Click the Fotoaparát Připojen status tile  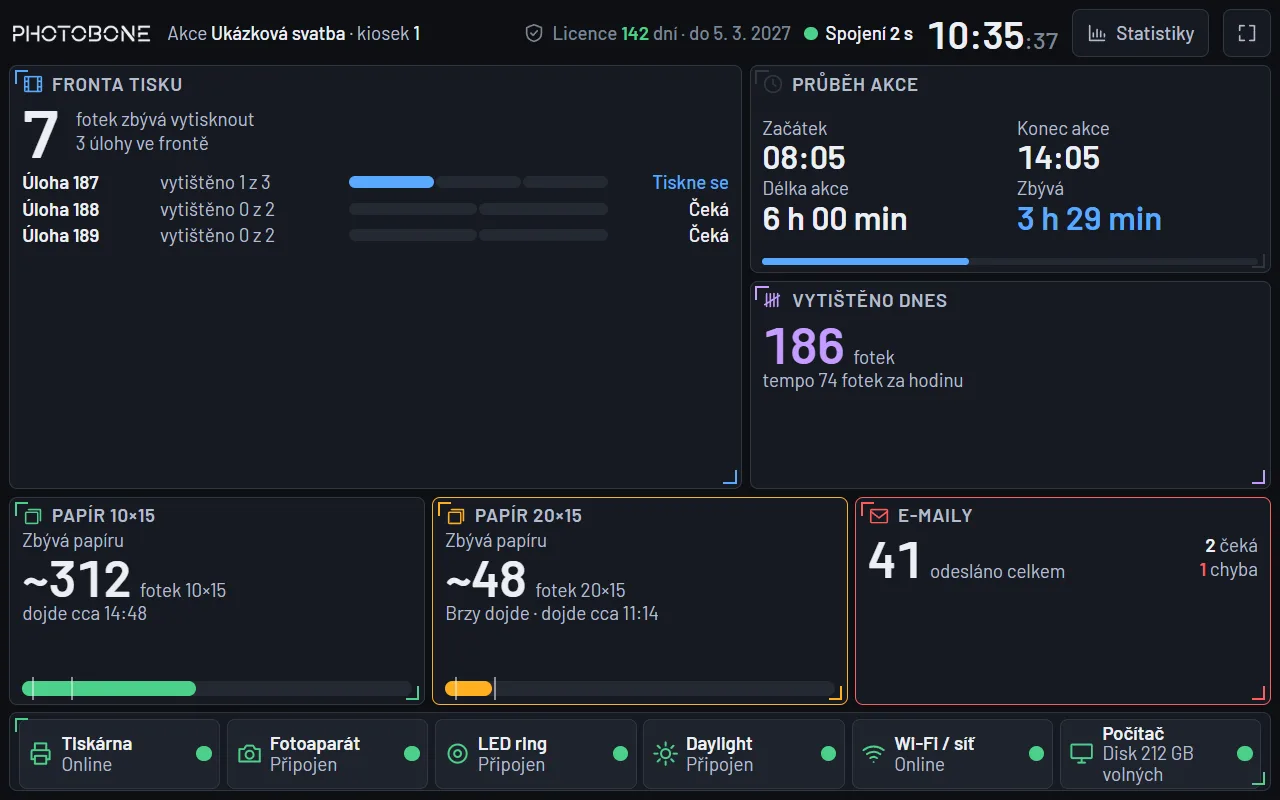click(x=327, y=754)
